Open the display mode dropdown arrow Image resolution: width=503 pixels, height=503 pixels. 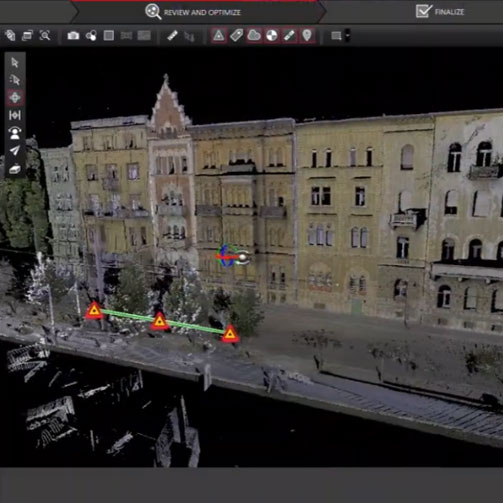(x=348, y=35)
